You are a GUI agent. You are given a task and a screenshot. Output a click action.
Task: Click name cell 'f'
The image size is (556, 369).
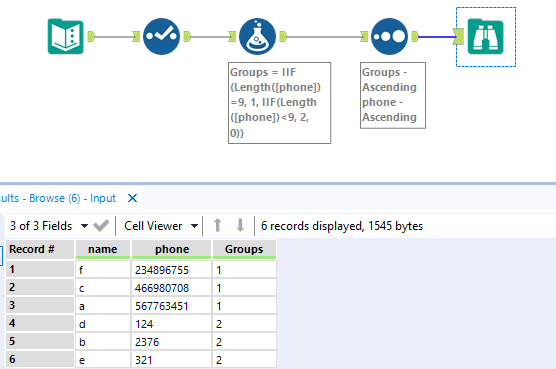pos(103,269)
